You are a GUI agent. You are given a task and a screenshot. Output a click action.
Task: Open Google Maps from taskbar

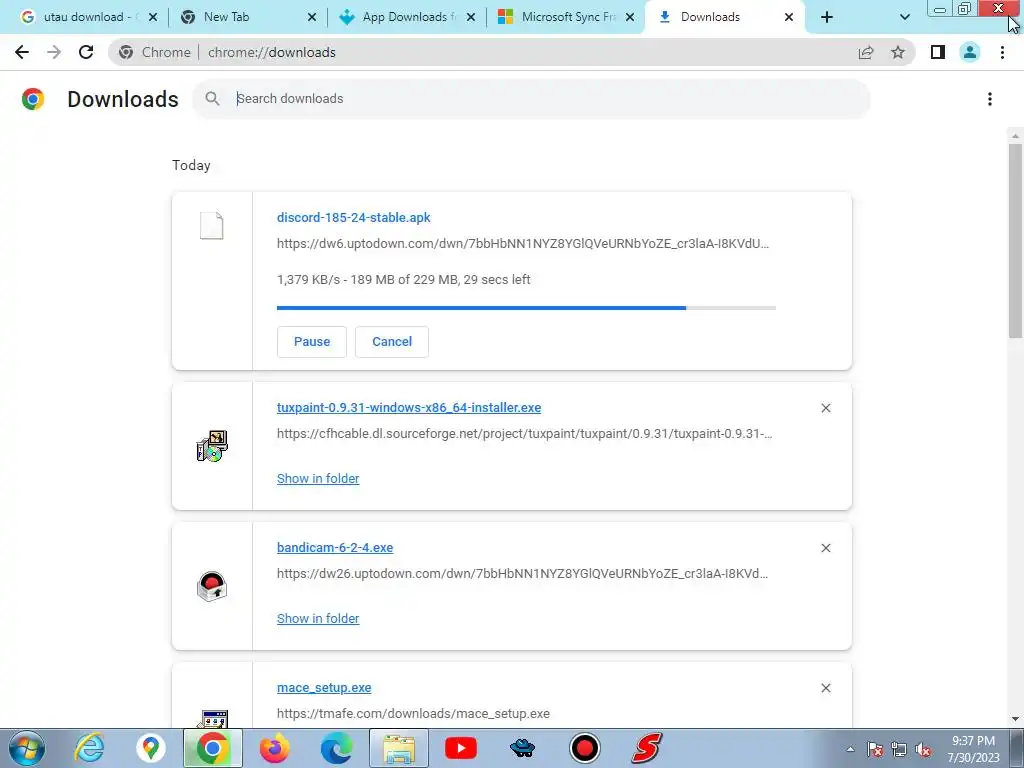pos(151,748)
